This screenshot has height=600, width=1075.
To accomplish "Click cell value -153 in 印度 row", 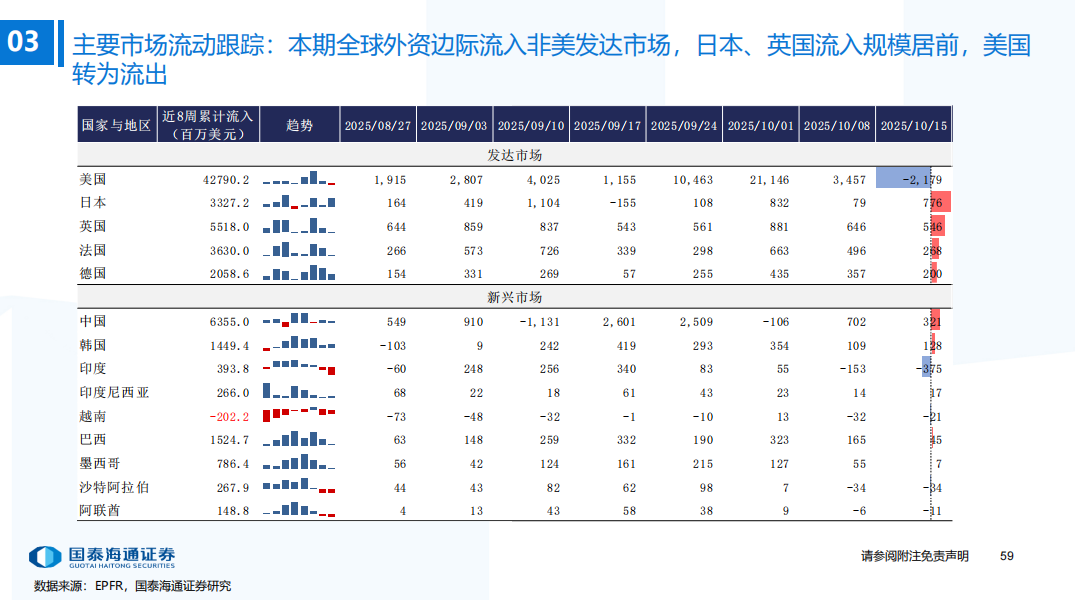I will point(853,369).
